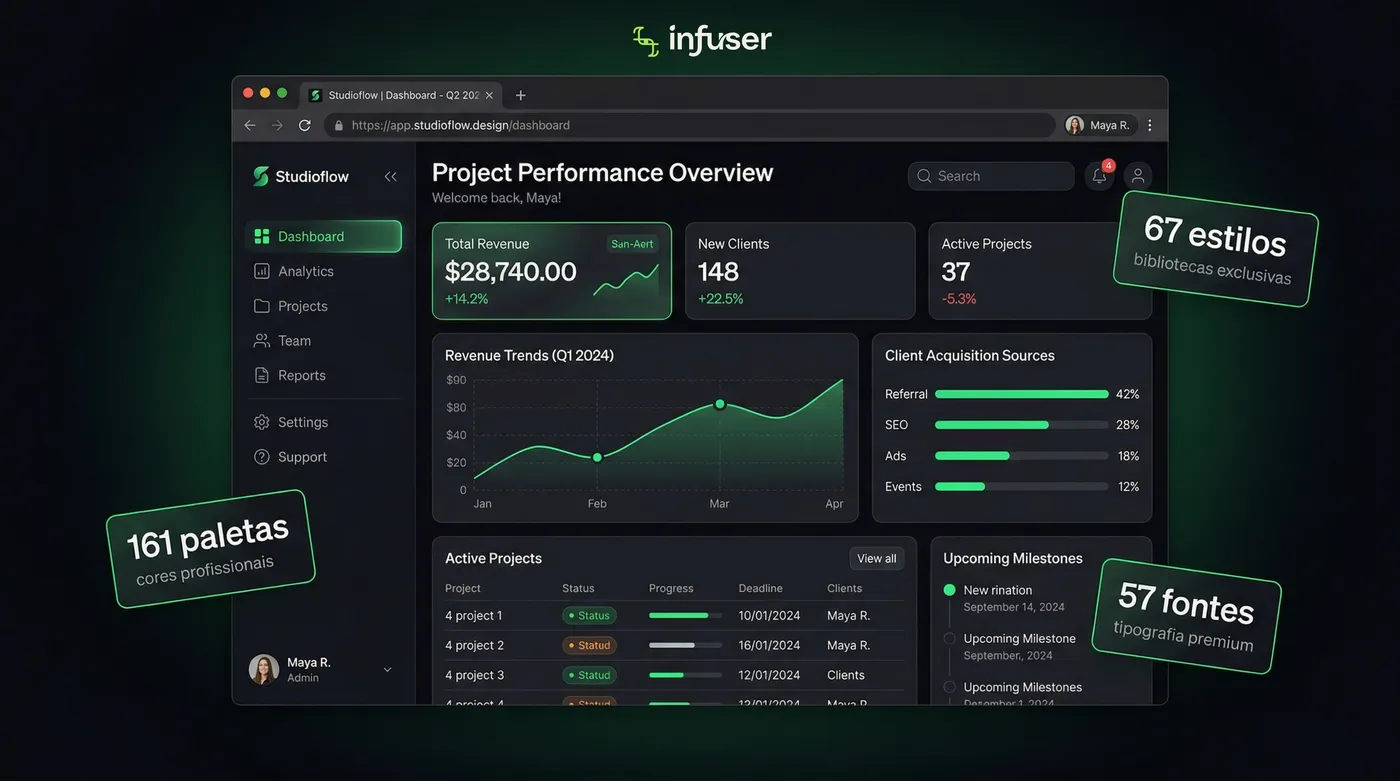
Task: Click the Progress column header
Action: coord(671,589)
